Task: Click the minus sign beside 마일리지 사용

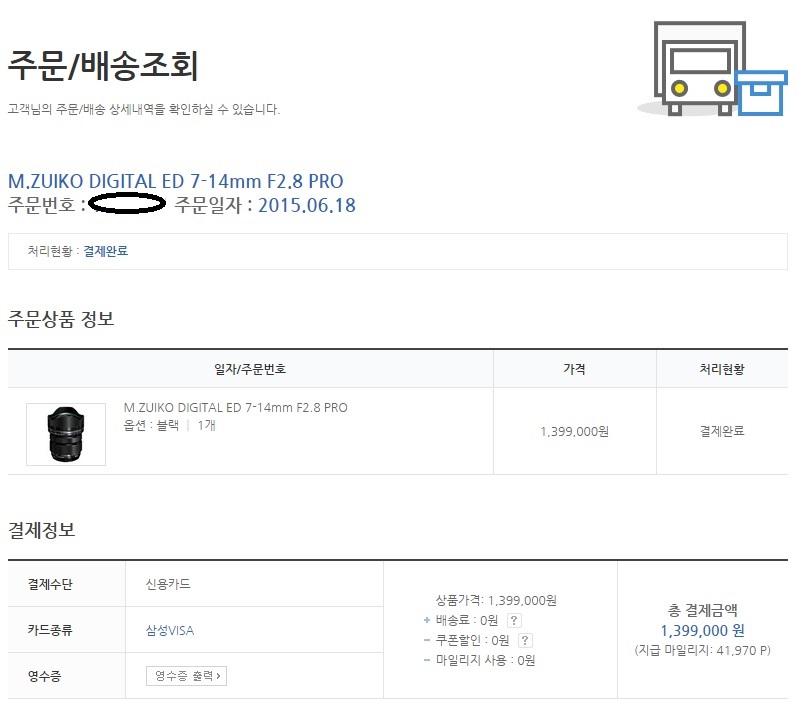Action: pyautogui.click(x=426, y=660)
